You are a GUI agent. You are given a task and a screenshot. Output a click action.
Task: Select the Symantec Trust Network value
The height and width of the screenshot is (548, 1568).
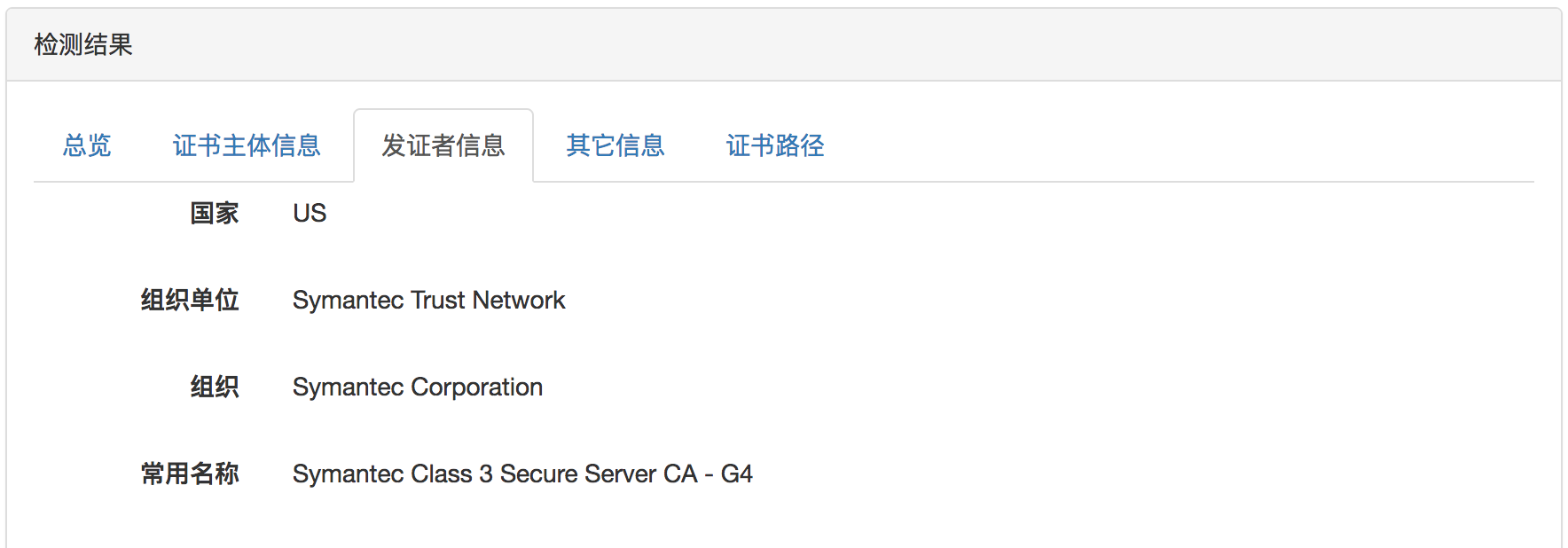(x=429, y=300)
